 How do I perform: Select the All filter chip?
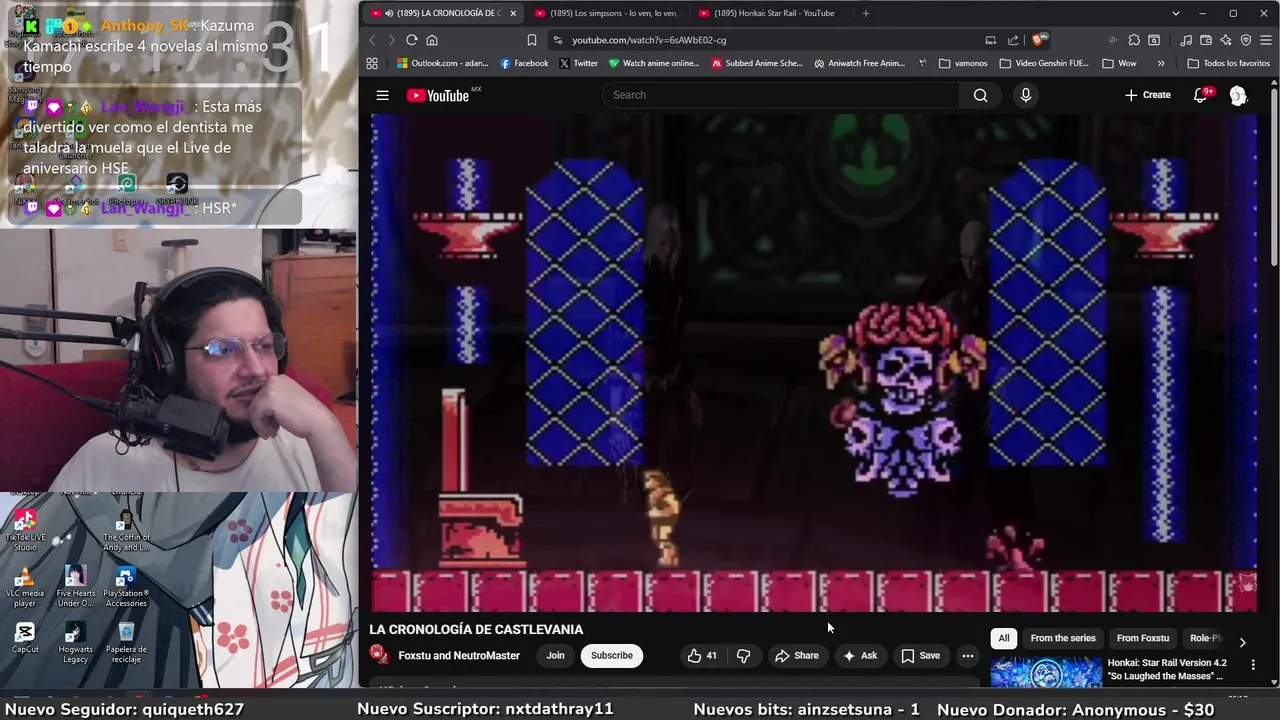1004,638
